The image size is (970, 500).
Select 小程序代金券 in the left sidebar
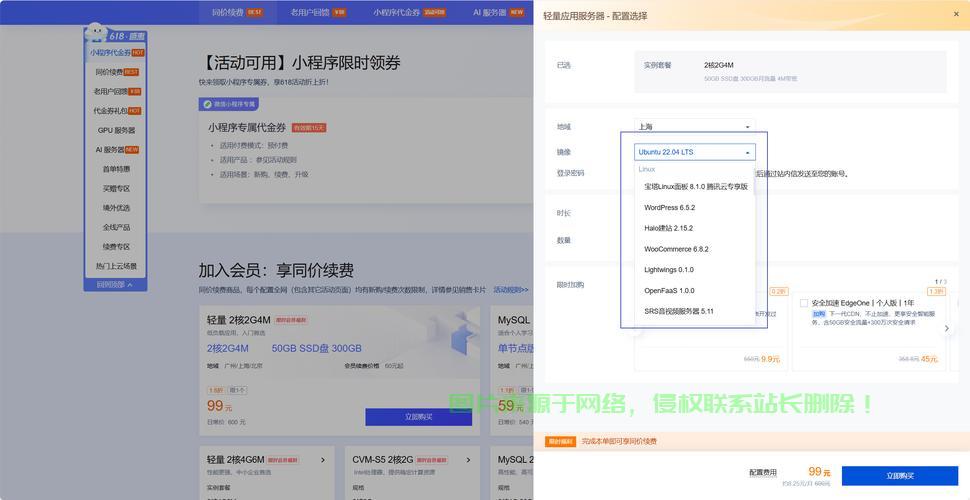coord(116,53)
